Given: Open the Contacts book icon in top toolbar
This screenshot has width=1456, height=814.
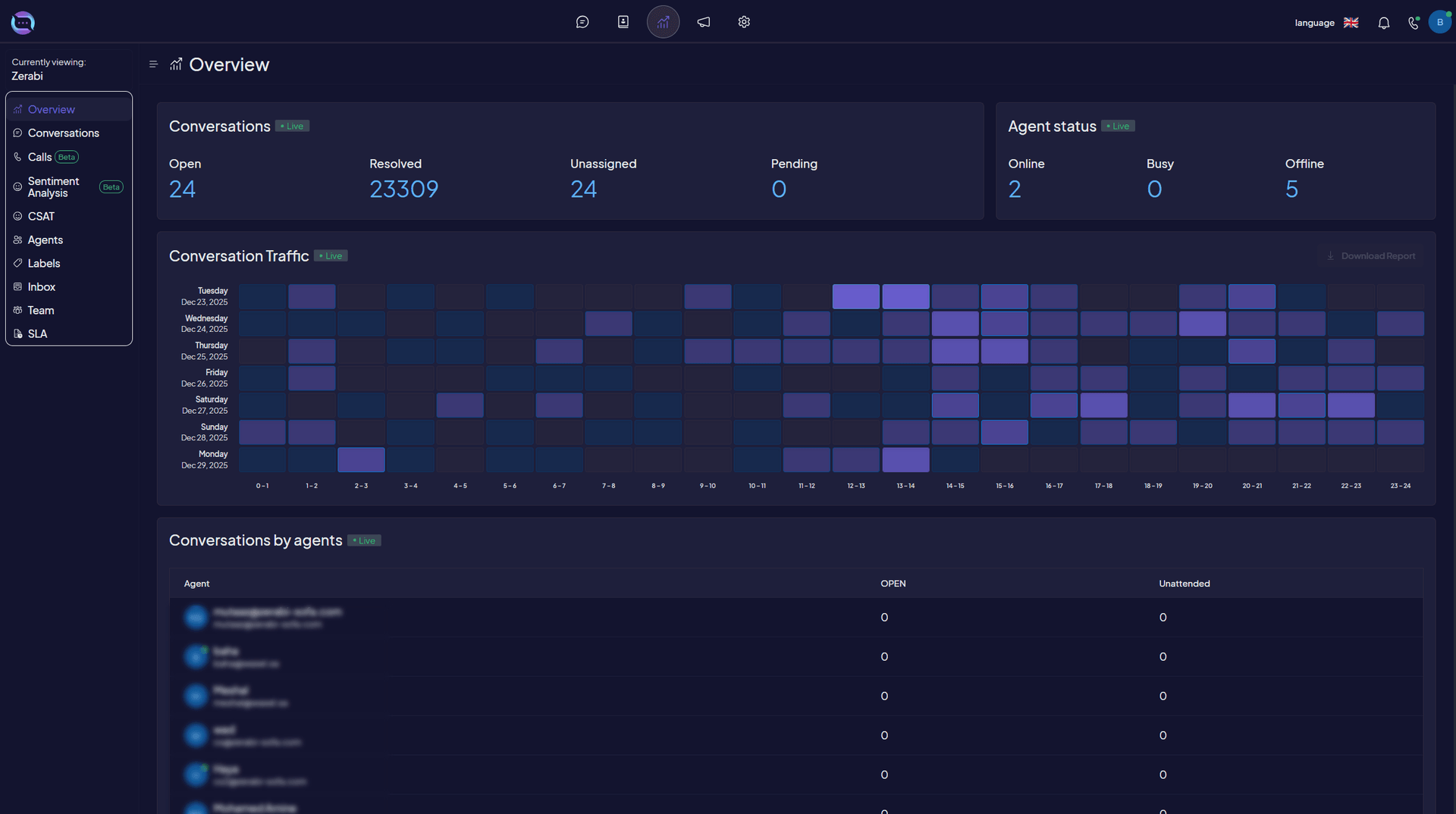Looking at the screenshot, I should pos(623,22).
